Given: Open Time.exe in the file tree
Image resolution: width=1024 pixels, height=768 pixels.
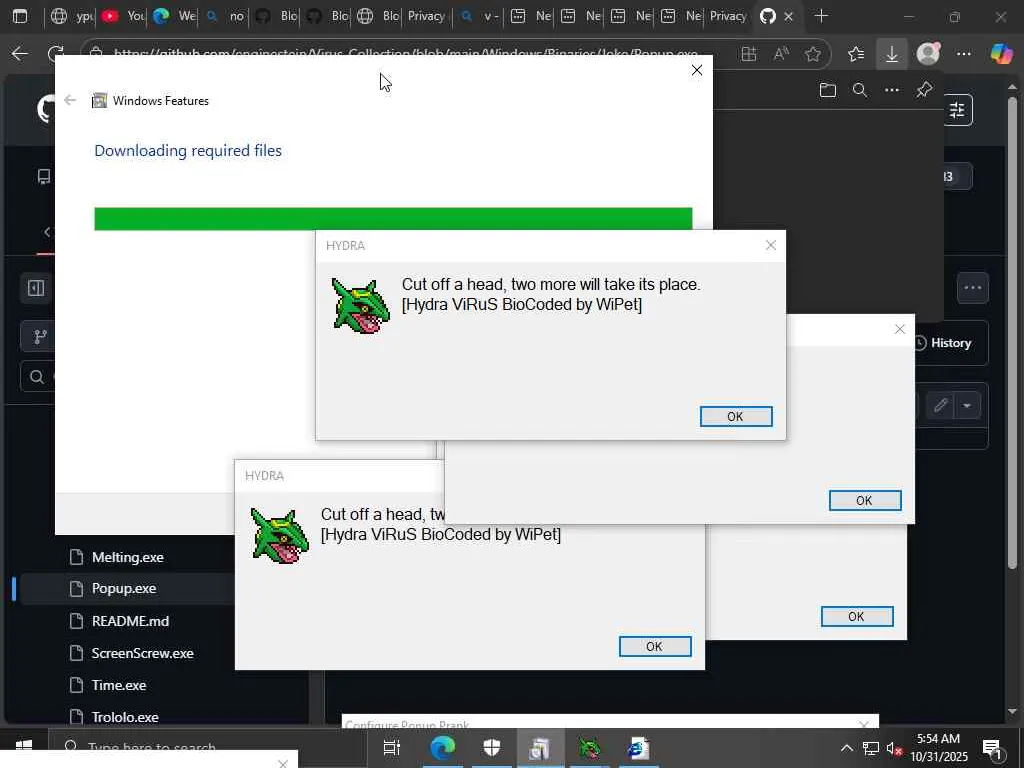Looking at the screenshot, I should [x=119, y=685].
